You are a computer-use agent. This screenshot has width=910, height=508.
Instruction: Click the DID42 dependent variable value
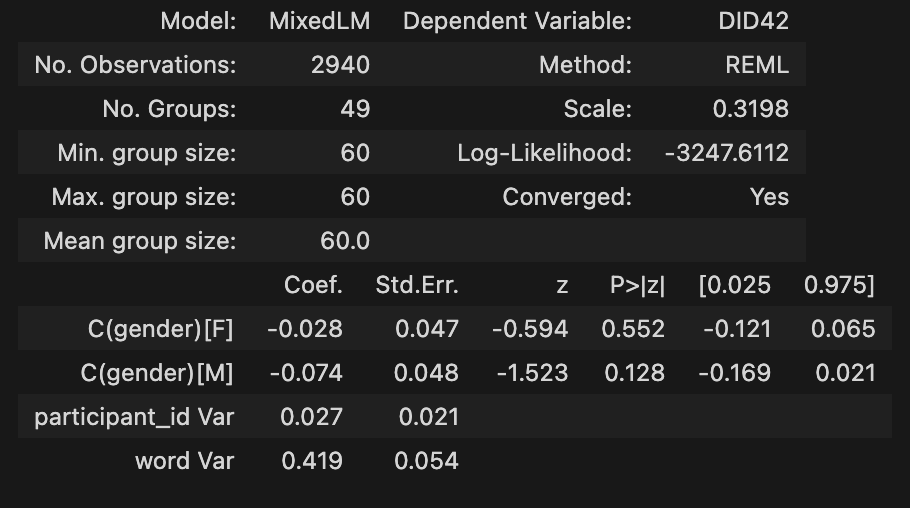point(753,21)
